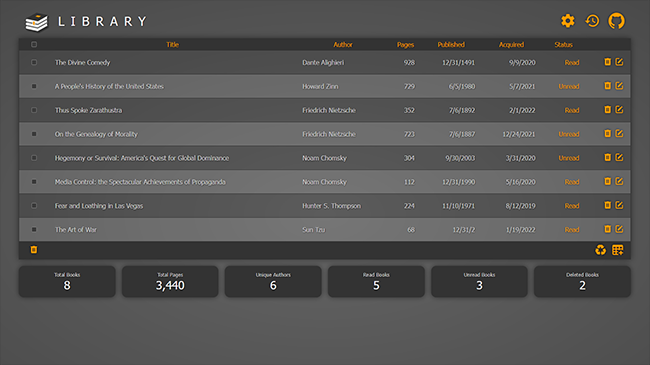Open the GitHub logo link

(616, 21)
